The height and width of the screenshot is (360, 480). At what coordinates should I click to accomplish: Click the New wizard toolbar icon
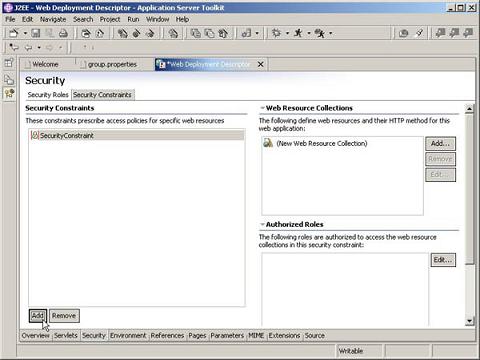pos(14,33)
